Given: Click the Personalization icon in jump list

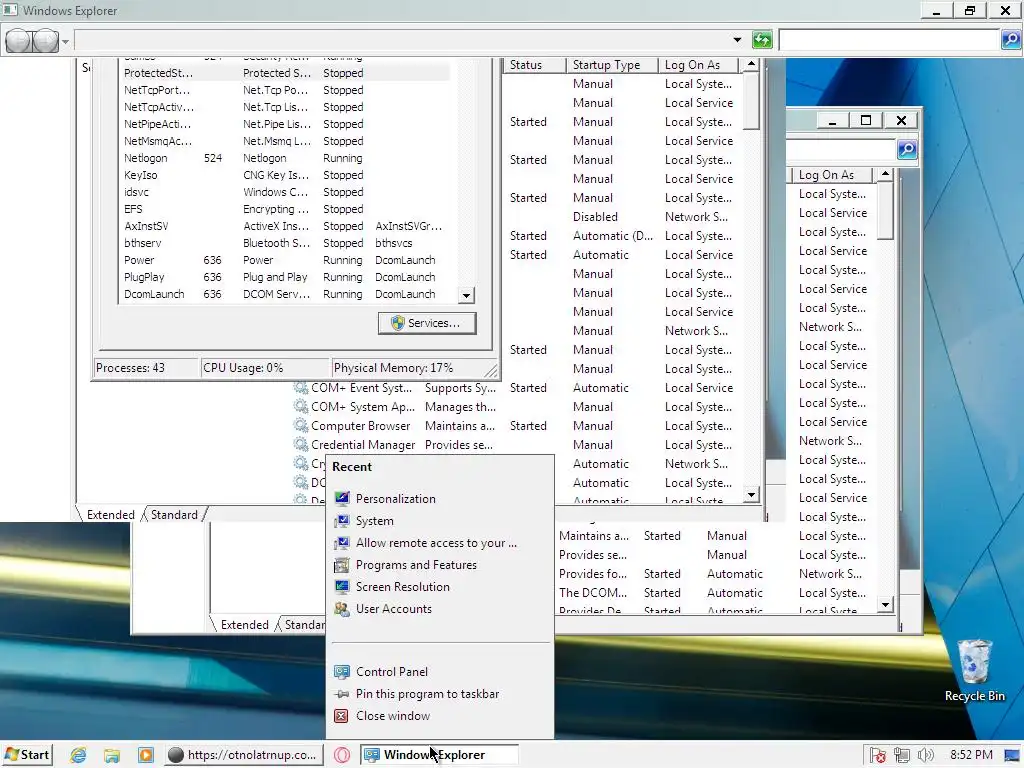Looking at the screenshot, I should tap(342, 499).
